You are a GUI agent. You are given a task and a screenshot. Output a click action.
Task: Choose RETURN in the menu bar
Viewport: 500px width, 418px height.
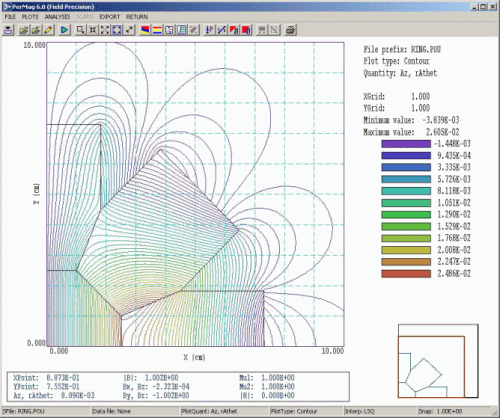coord(137,17)
